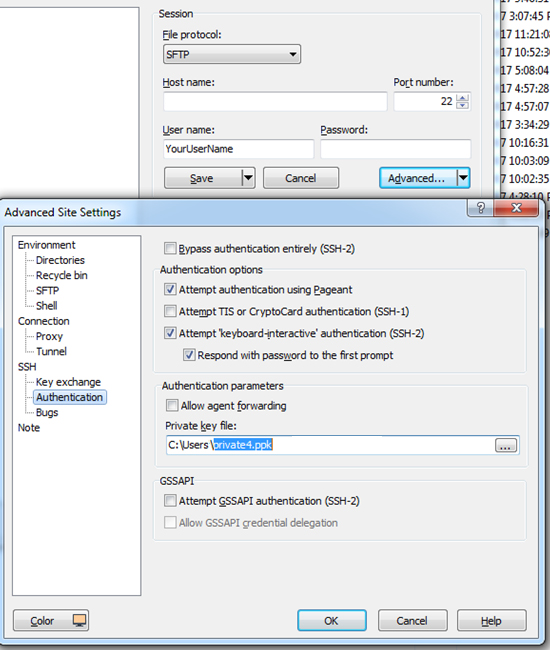
Task: Click the Help button
Action: [x=492, y=621]
